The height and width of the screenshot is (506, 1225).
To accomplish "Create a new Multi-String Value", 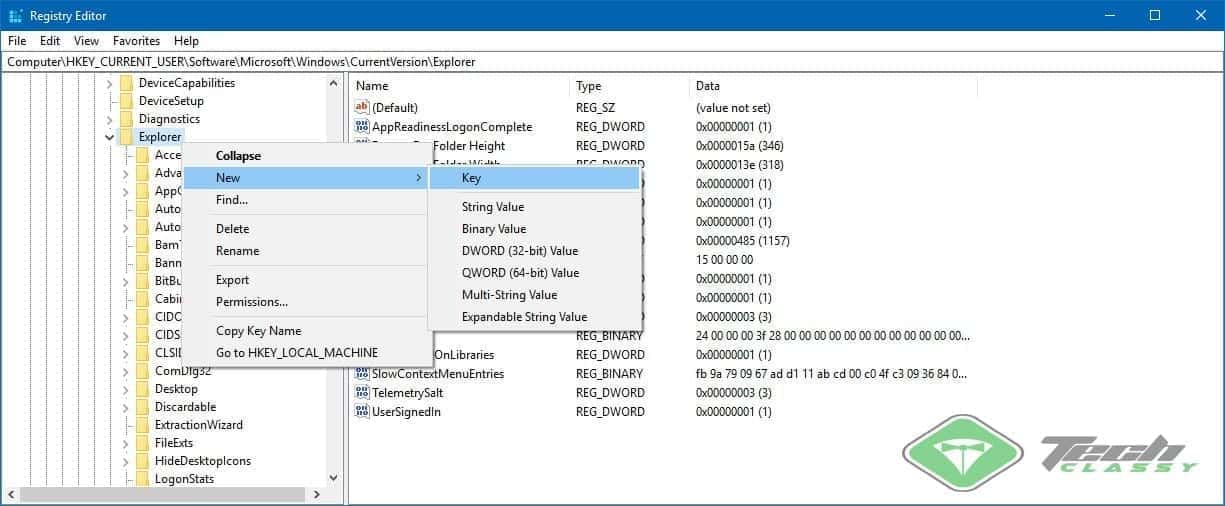I will coord(534,295).
